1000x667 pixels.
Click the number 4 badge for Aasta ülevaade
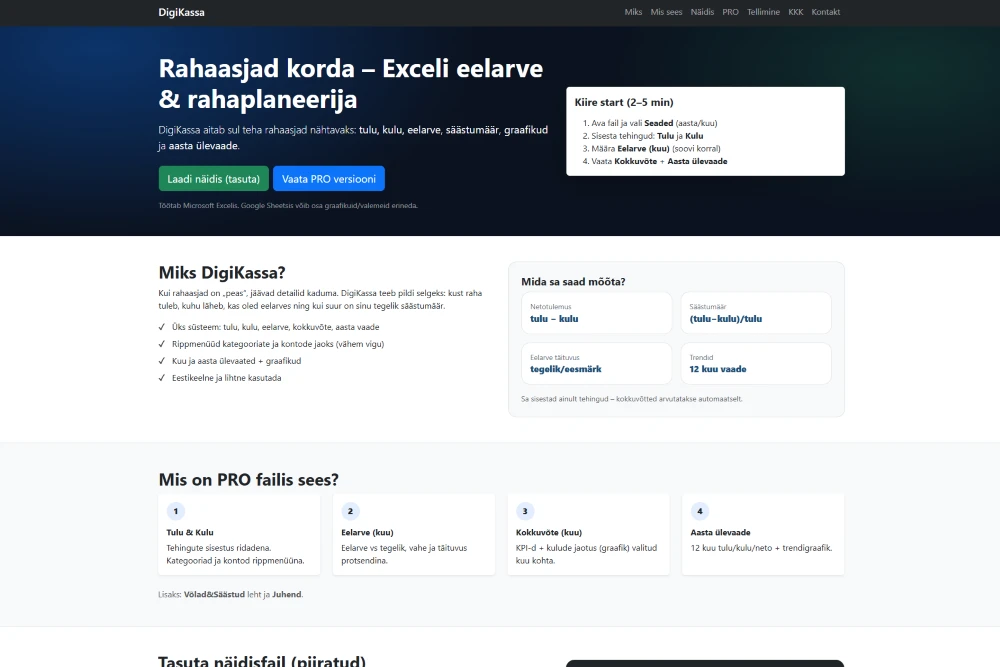[700, 511]
